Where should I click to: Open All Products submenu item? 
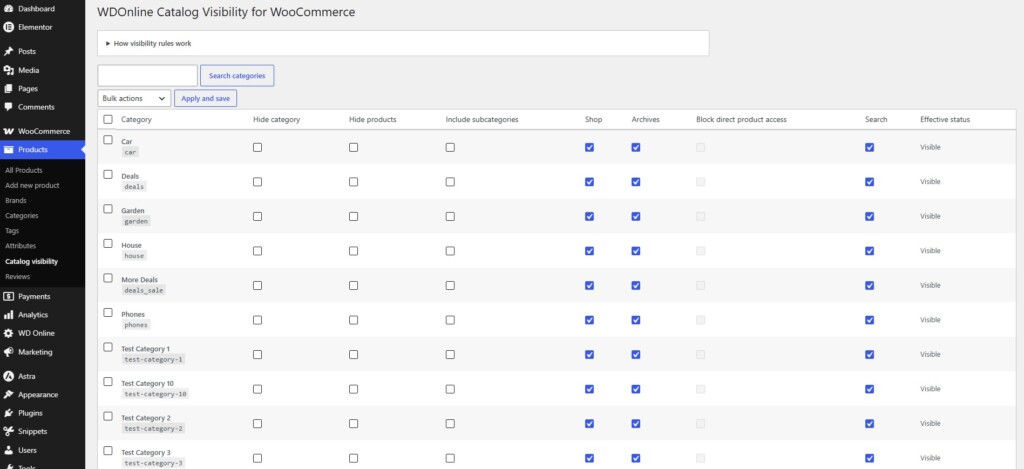pos(24,170)
